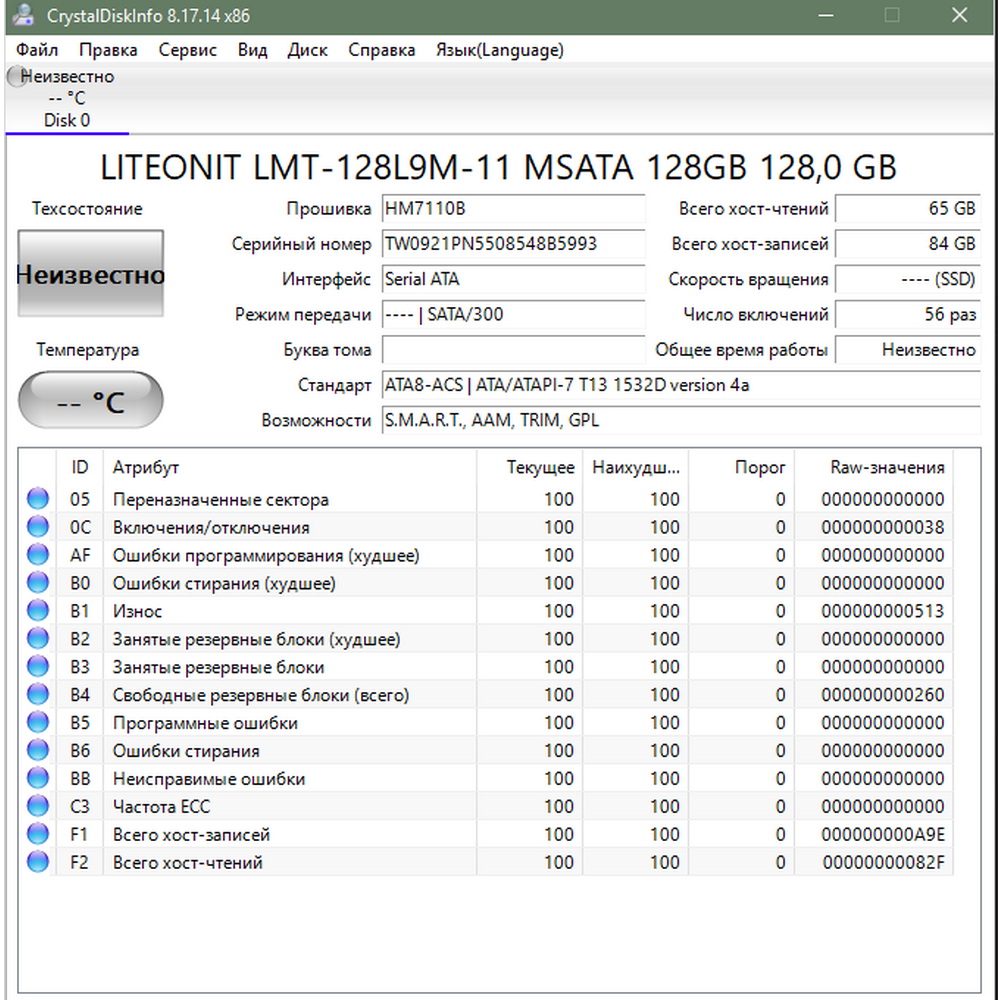Click the status orb beside Переназначенные сектора
Screen dimensions: 1000x1000
38,499
